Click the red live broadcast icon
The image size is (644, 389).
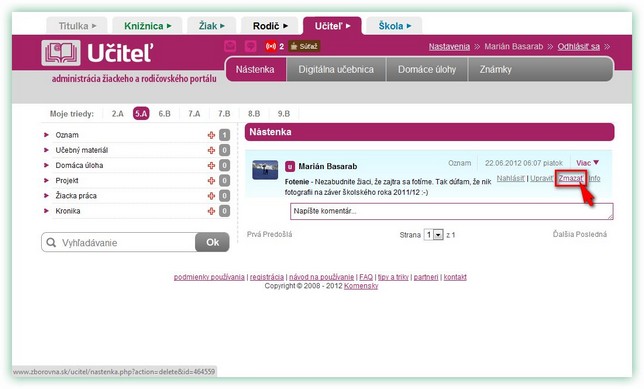click(x=271, y=46)
